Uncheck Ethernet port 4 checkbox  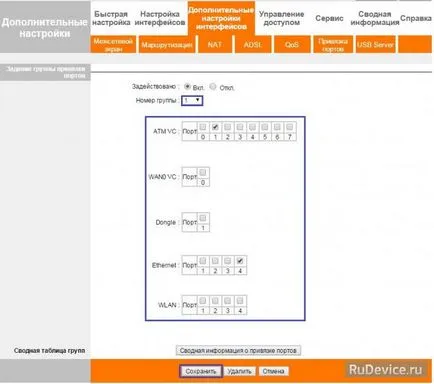pos(240,261)
